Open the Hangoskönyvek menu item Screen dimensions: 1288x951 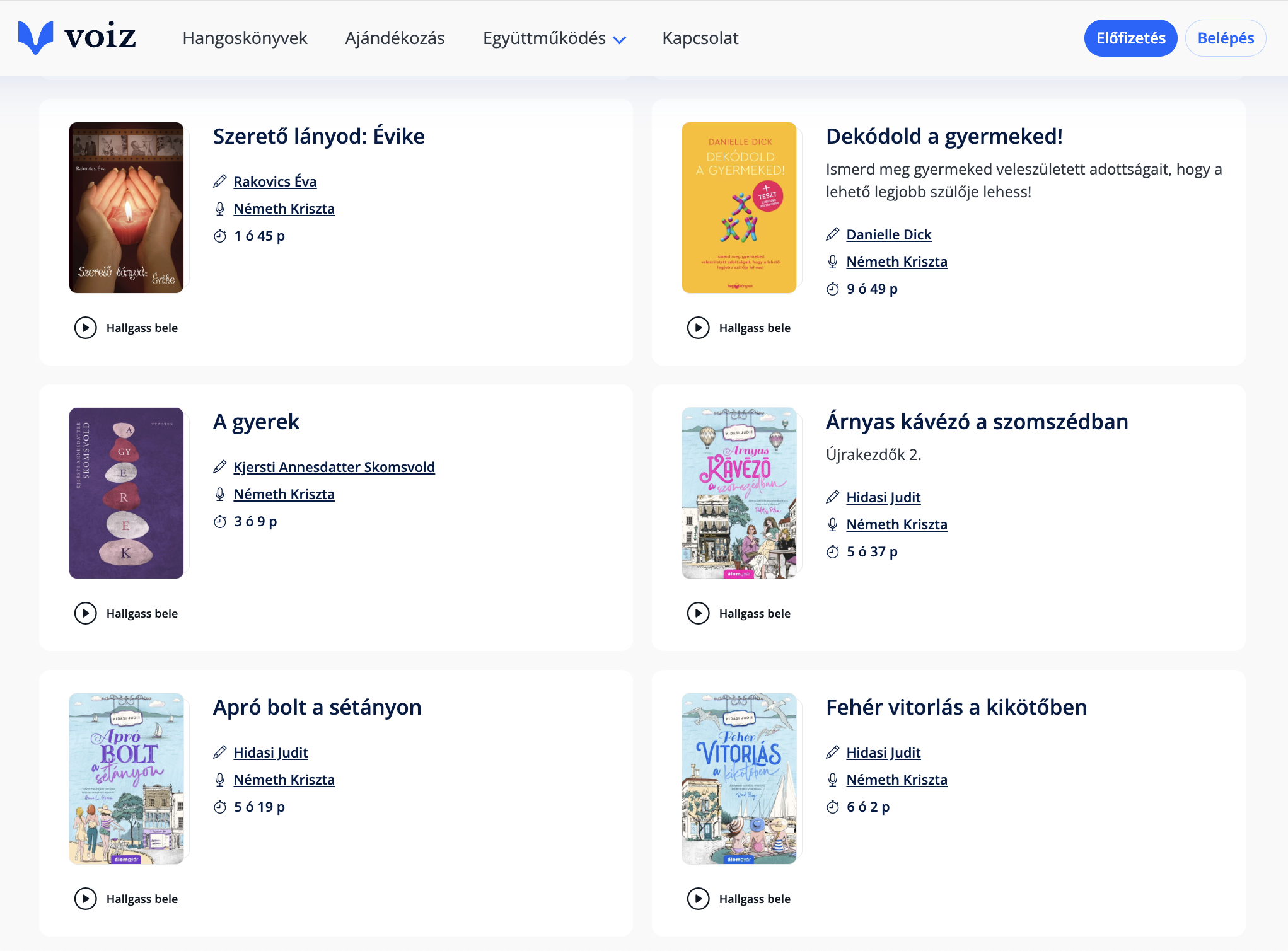tap(245, 38)
